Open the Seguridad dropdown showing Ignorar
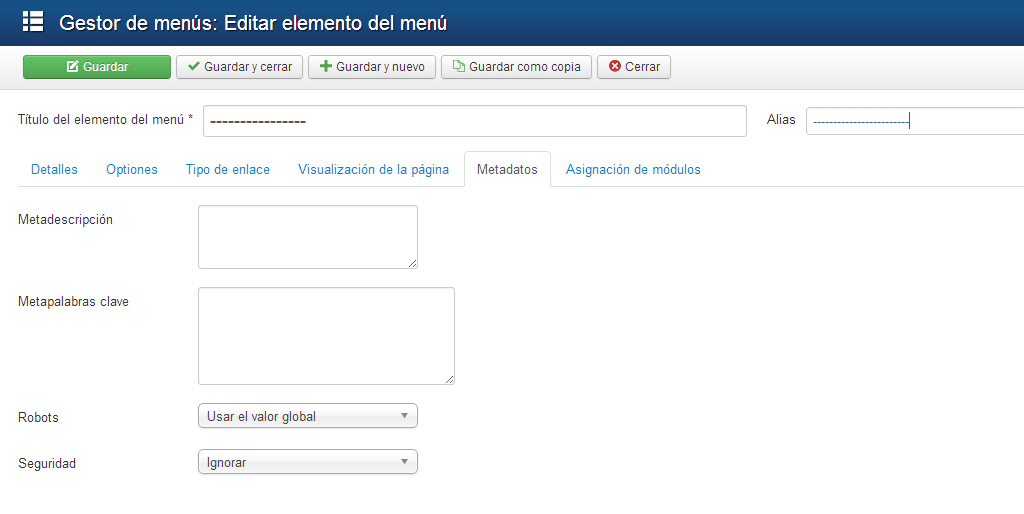 (307, 462)
